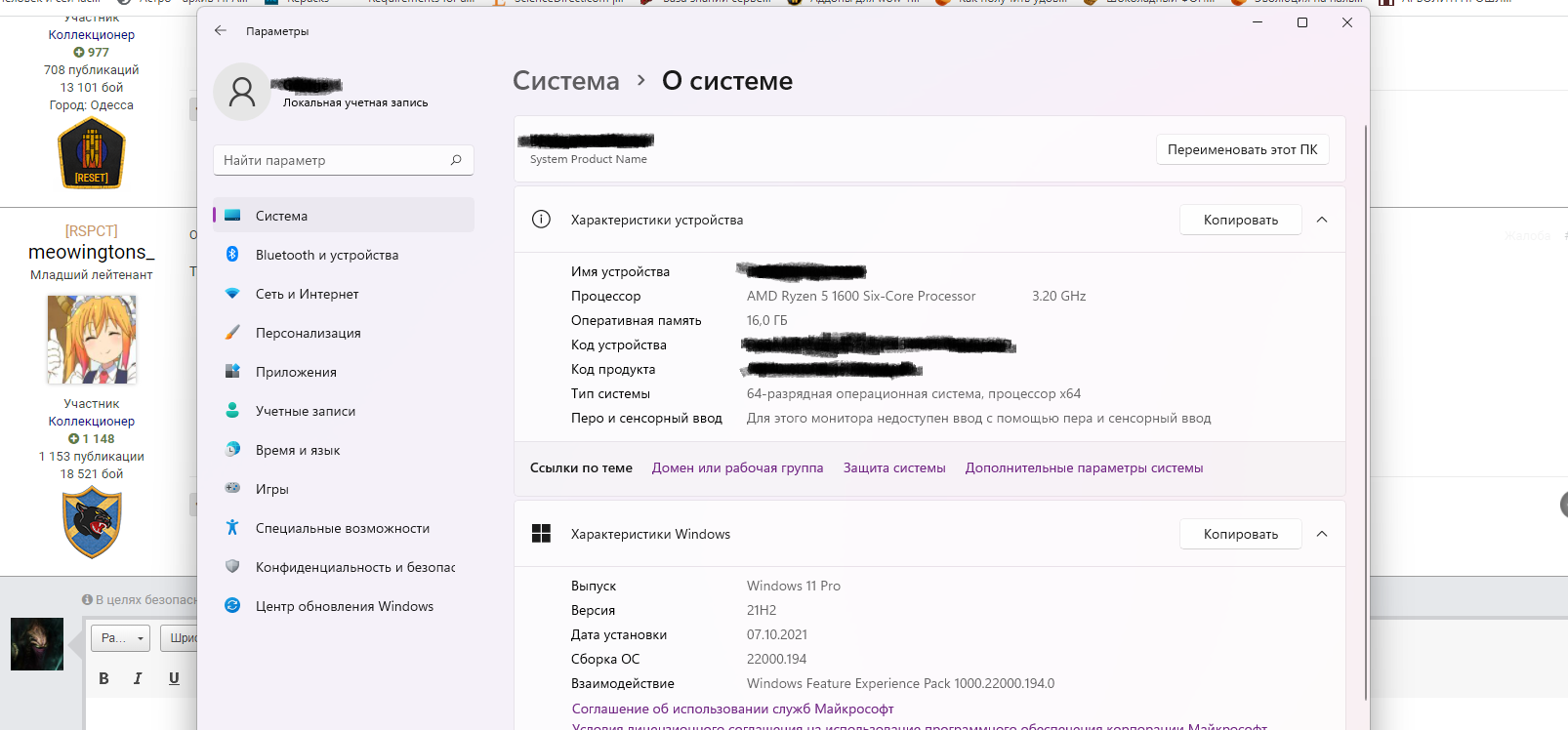The height and width of the screenshot is (730, 1568).
Task: Click Система in the breadcrumb header
Action: tap(566, 81)
